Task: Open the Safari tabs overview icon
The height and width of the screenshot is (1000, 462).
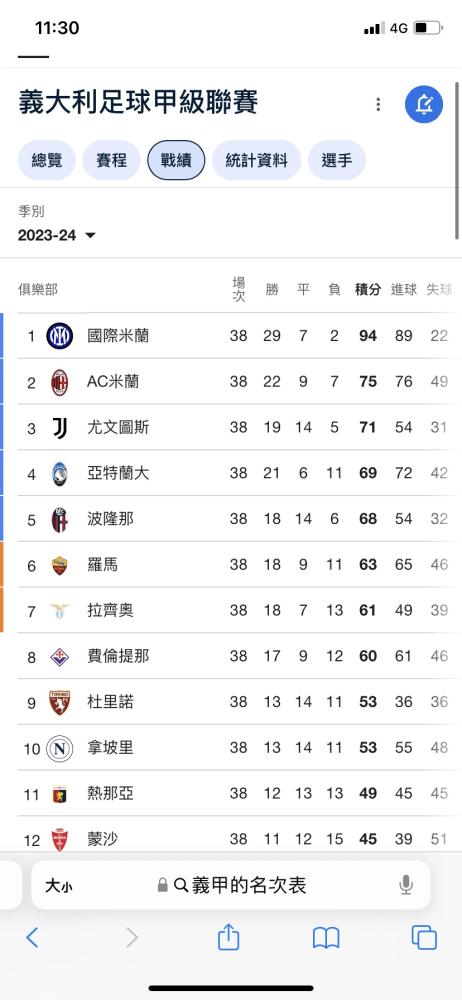Action: tap(424, 938)
